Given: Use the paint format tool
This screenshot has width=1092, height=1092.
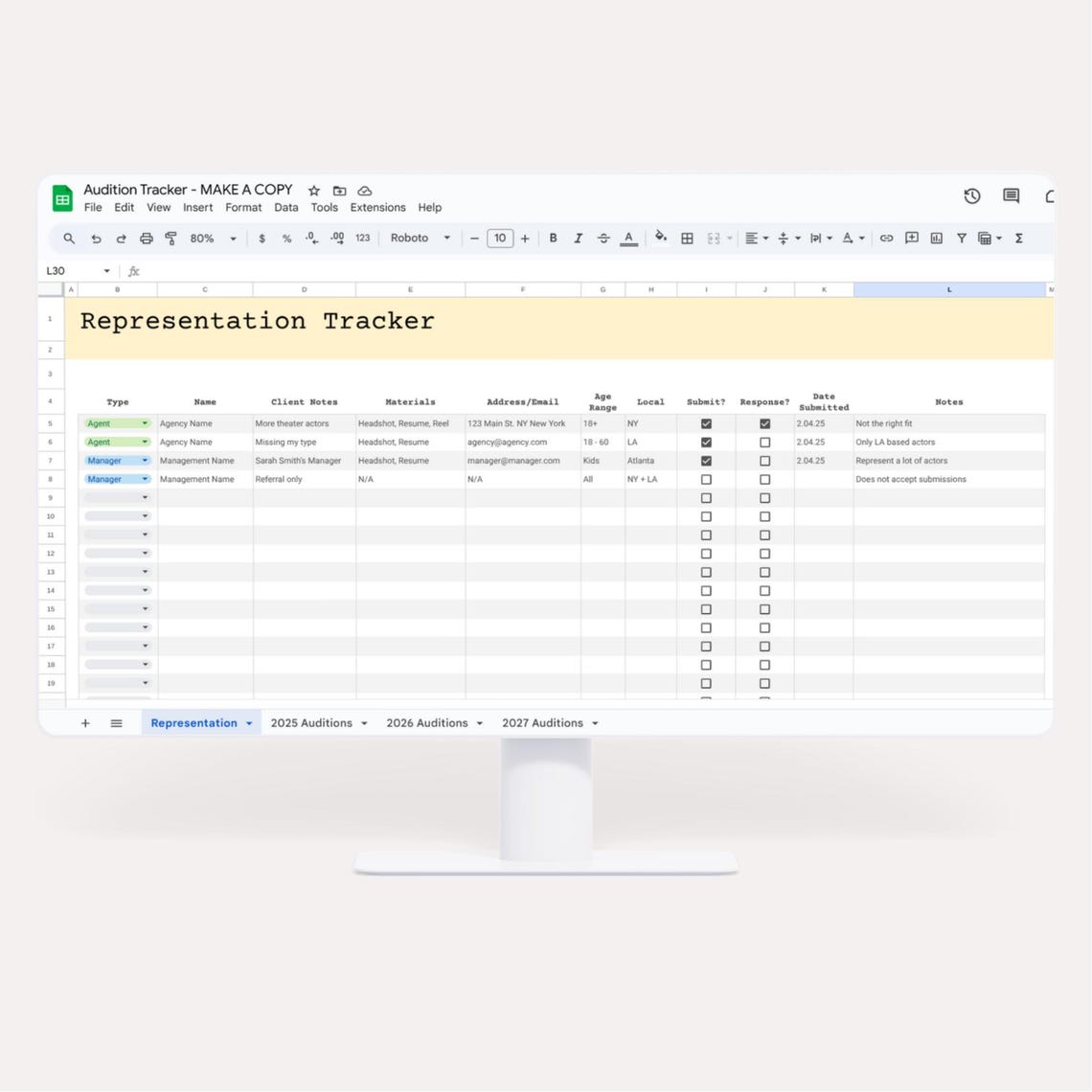Looking at the screenshot, I should point(171,238).
